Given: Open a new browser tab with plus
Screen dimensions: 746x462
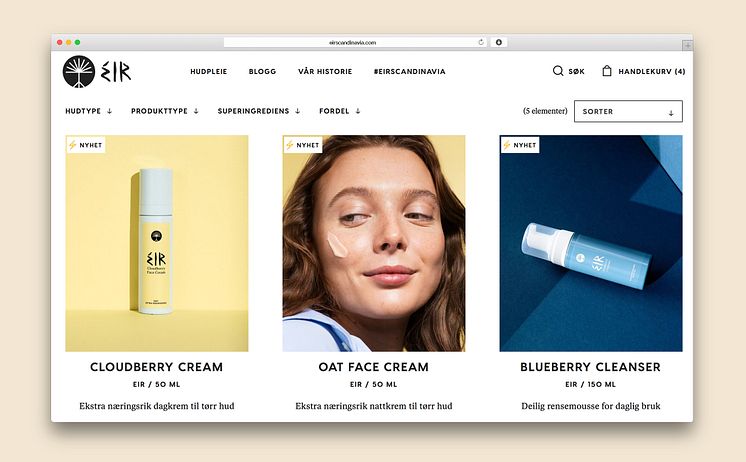Looking at the screenshot, I should (x=687, y=46).
